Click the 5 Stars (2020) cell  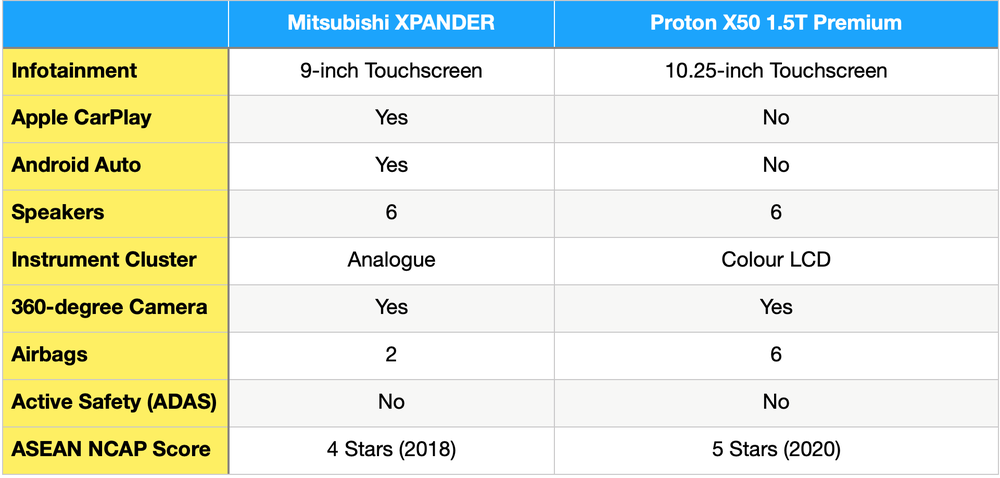(x=775, y=449)
